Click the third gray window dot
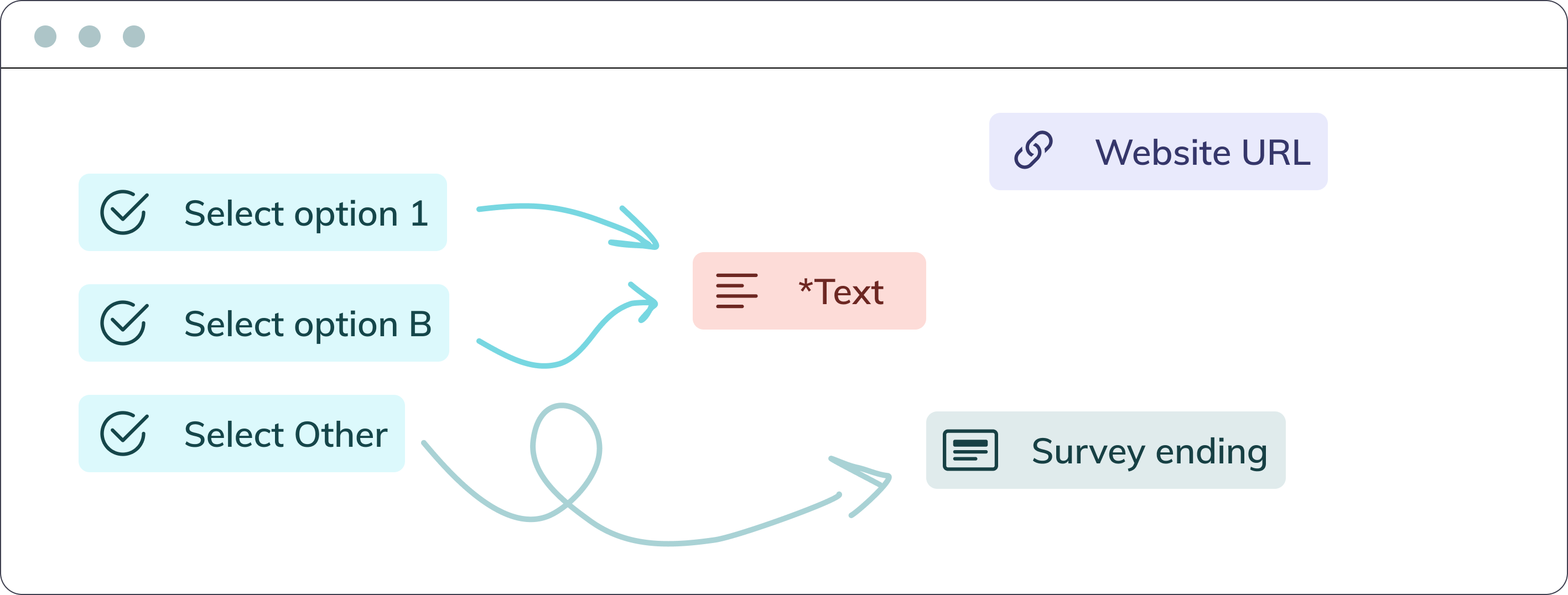 134,36
